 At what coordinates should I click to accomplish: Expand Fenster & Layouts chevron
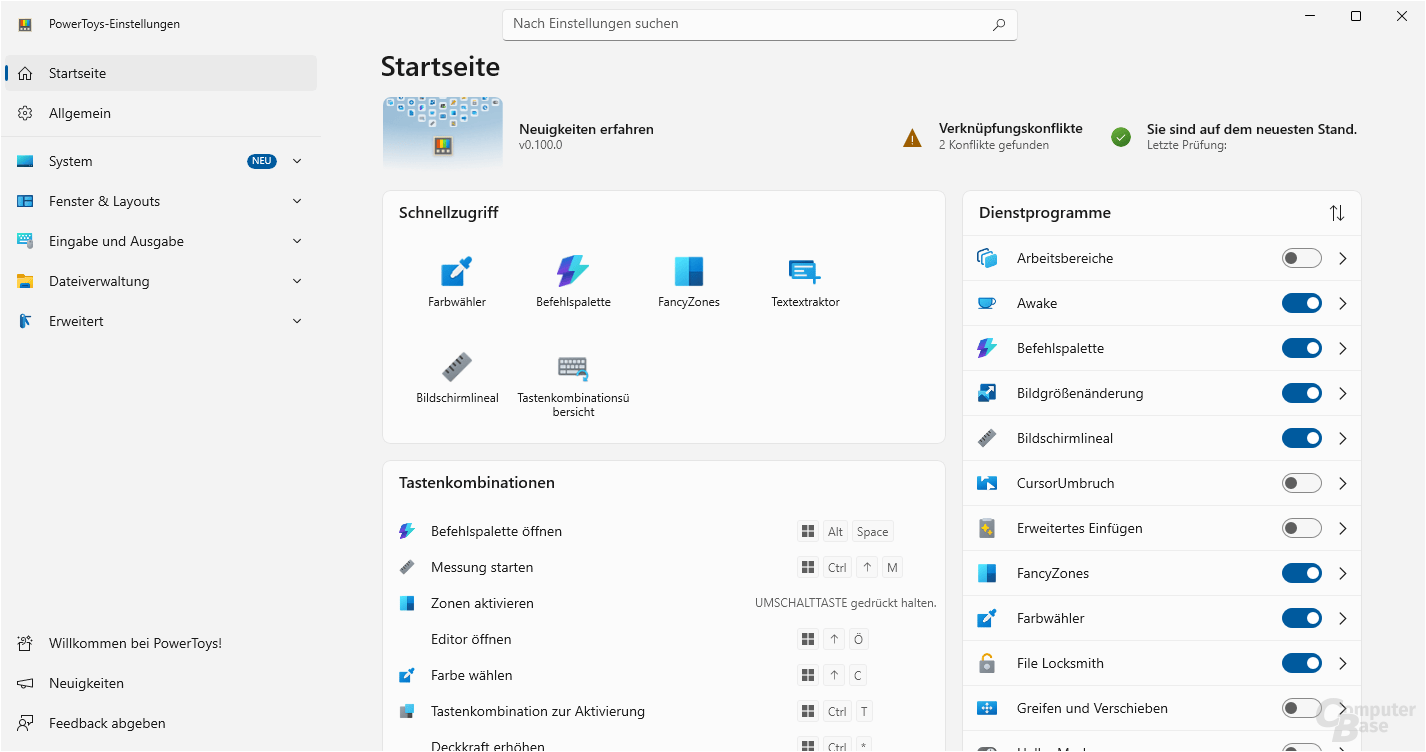(x=297, y=201)
